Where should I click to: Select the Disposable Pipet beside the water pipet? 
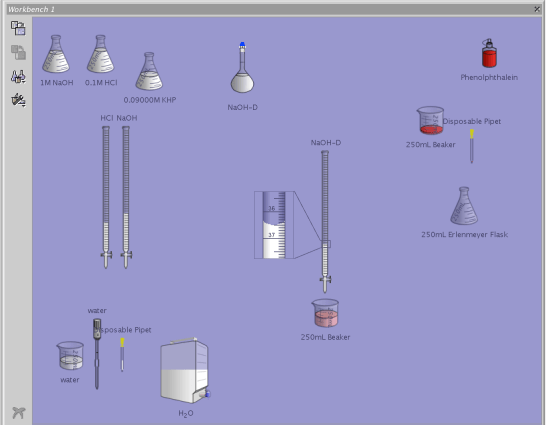(122, 355)
